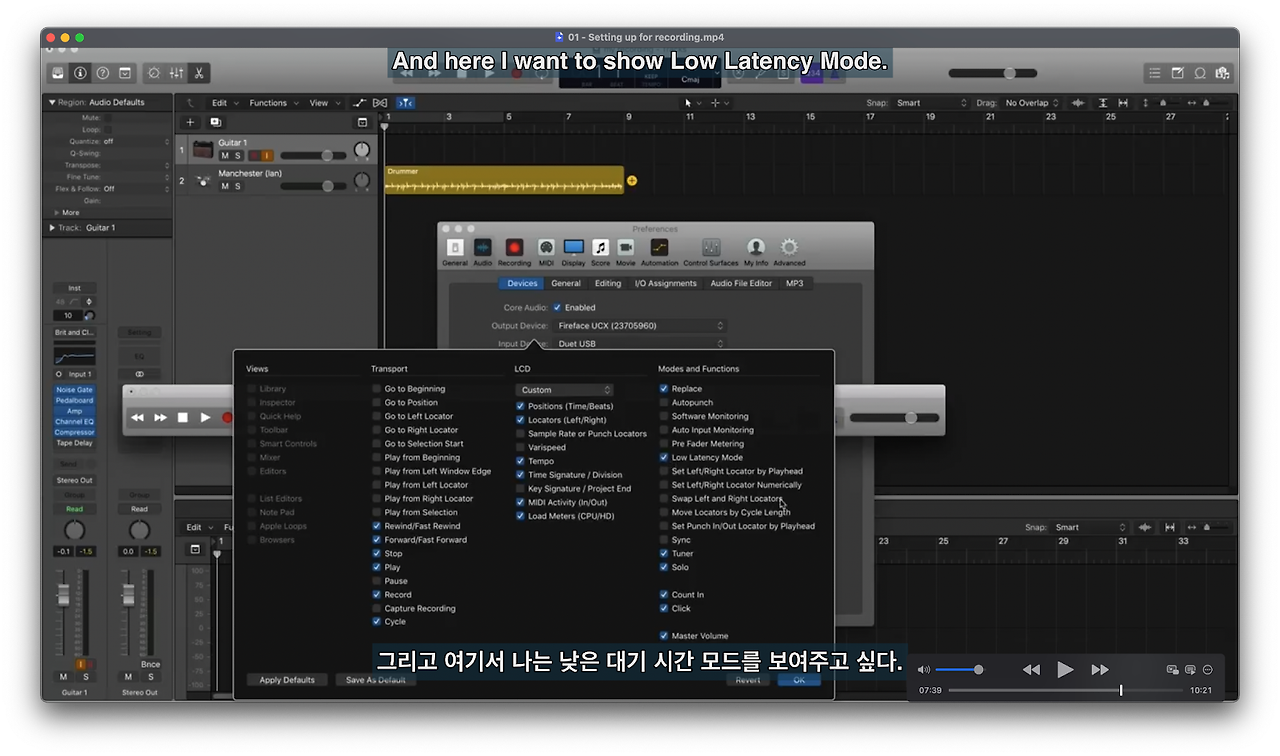Toggle automation view icon in Tracks area

[361, 103]
